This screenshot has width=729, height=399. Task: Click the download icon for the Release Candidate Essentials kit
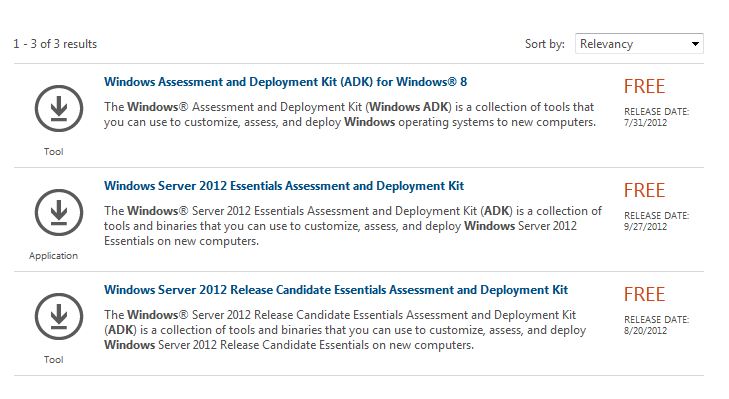coord(59,317)
